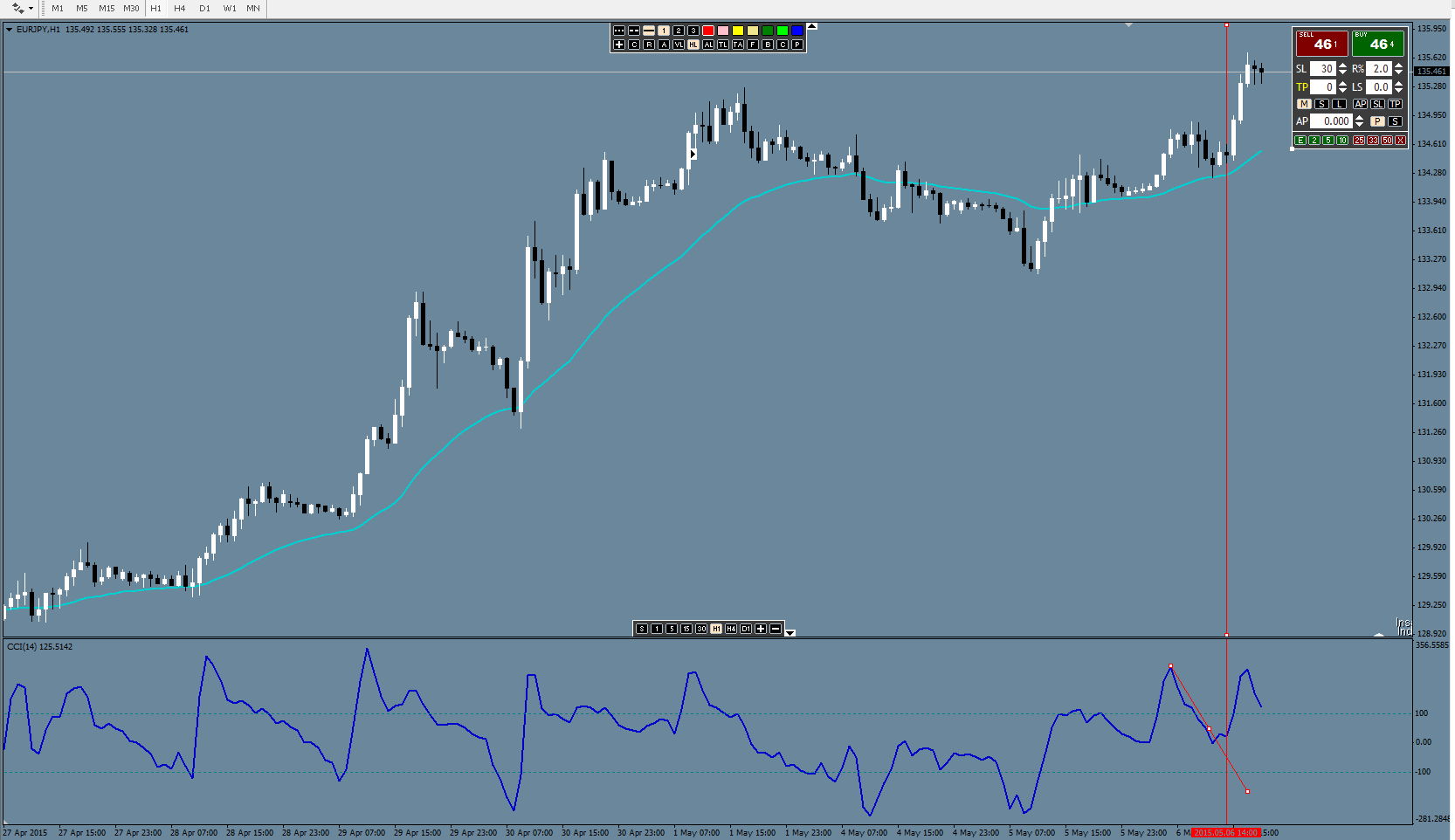Click the S button on bottom timeframe bar

click(642, 629)
